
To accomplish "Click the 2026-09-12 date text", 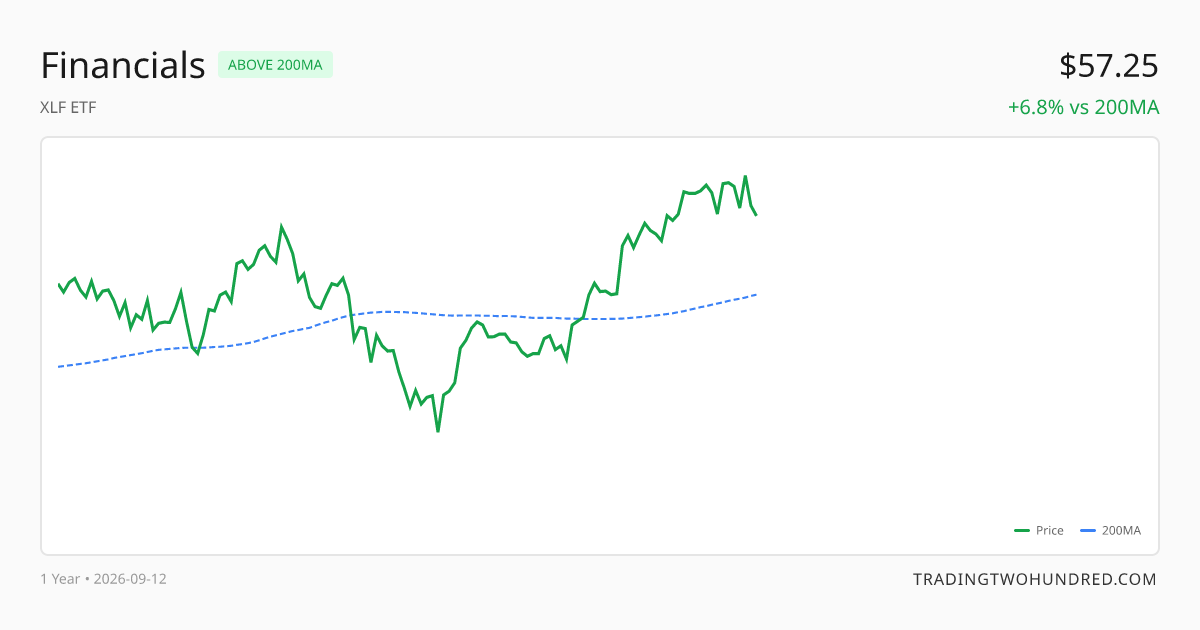I will click(130, 579).
